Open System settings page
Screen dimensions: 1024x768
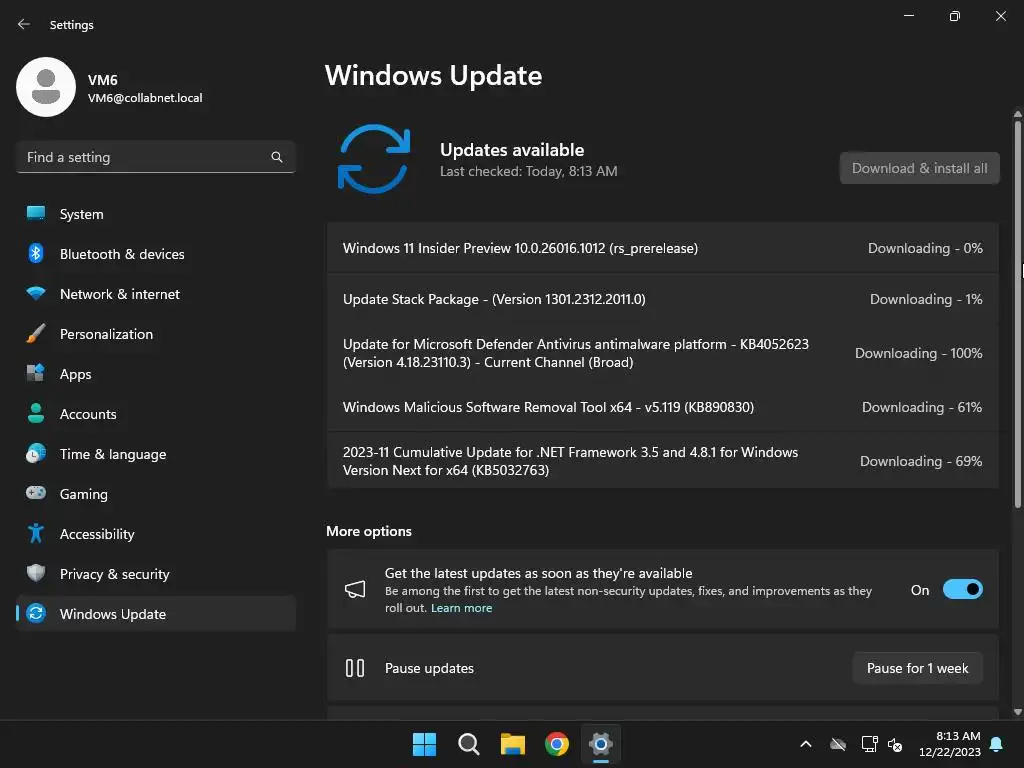coord(155,214)
